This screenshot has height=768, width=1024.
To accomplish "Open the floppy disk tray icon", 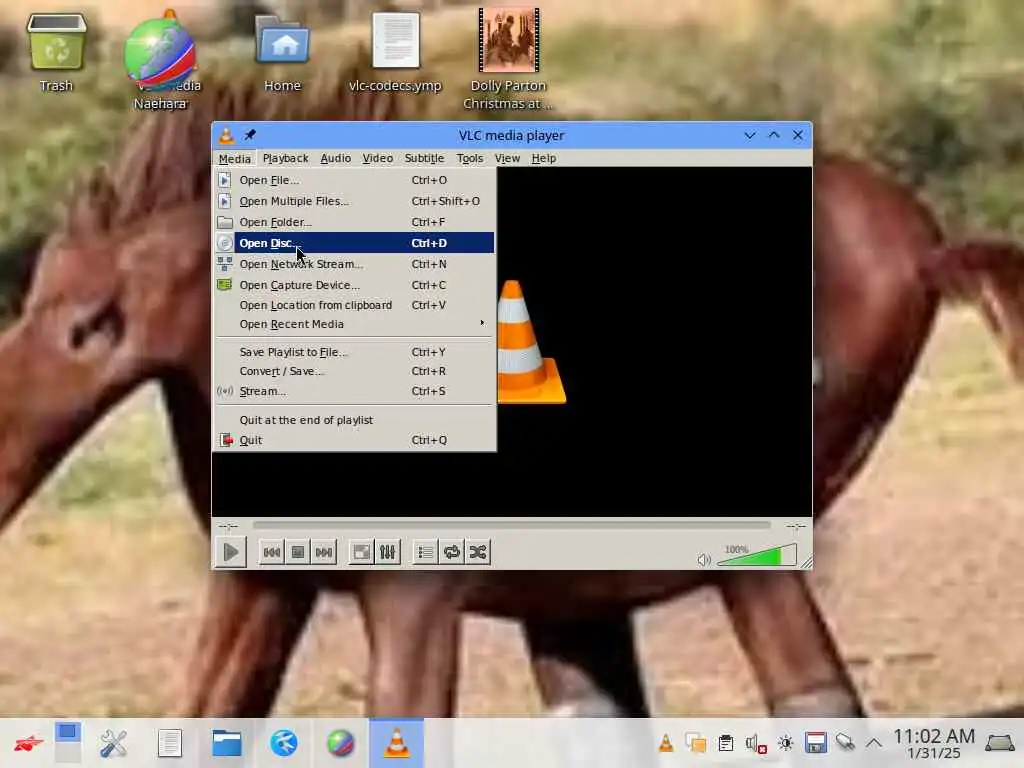I will tap(816, 743).
